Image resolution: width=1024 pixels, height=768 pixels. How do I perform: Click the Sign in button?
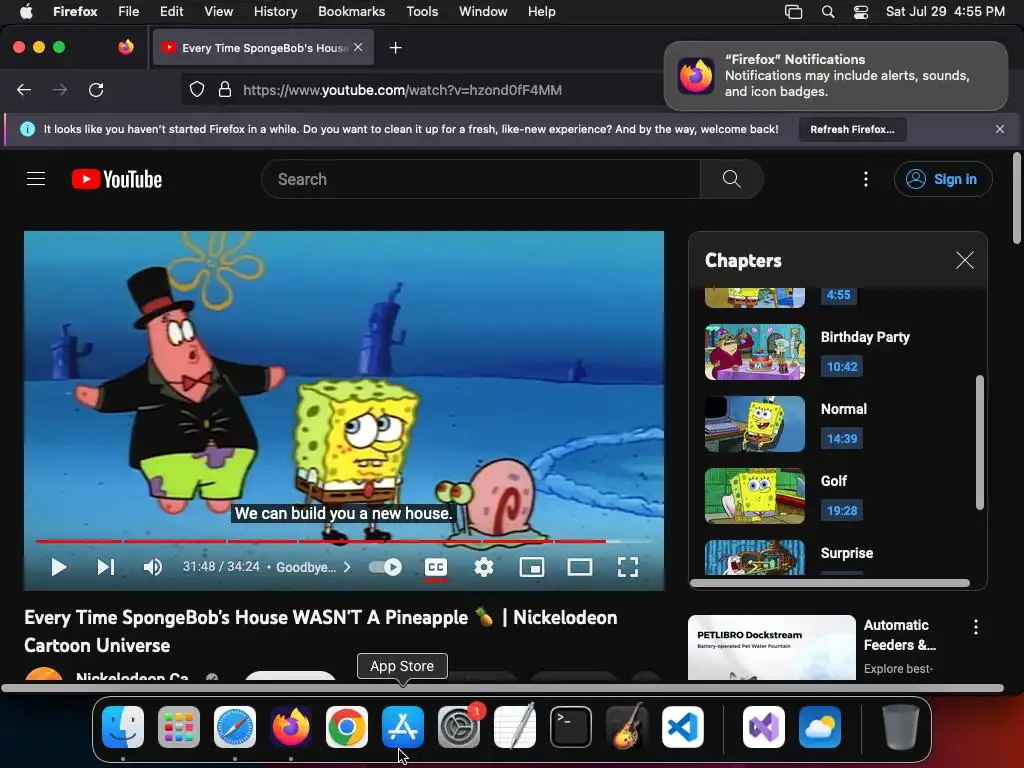(x=943, y=179)
